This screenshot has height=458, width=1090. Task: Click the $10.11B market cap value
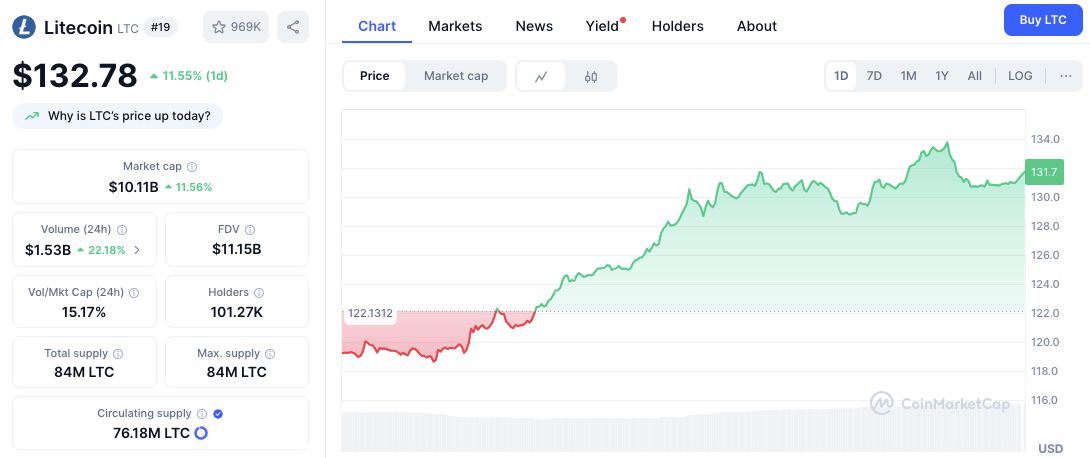133,187
